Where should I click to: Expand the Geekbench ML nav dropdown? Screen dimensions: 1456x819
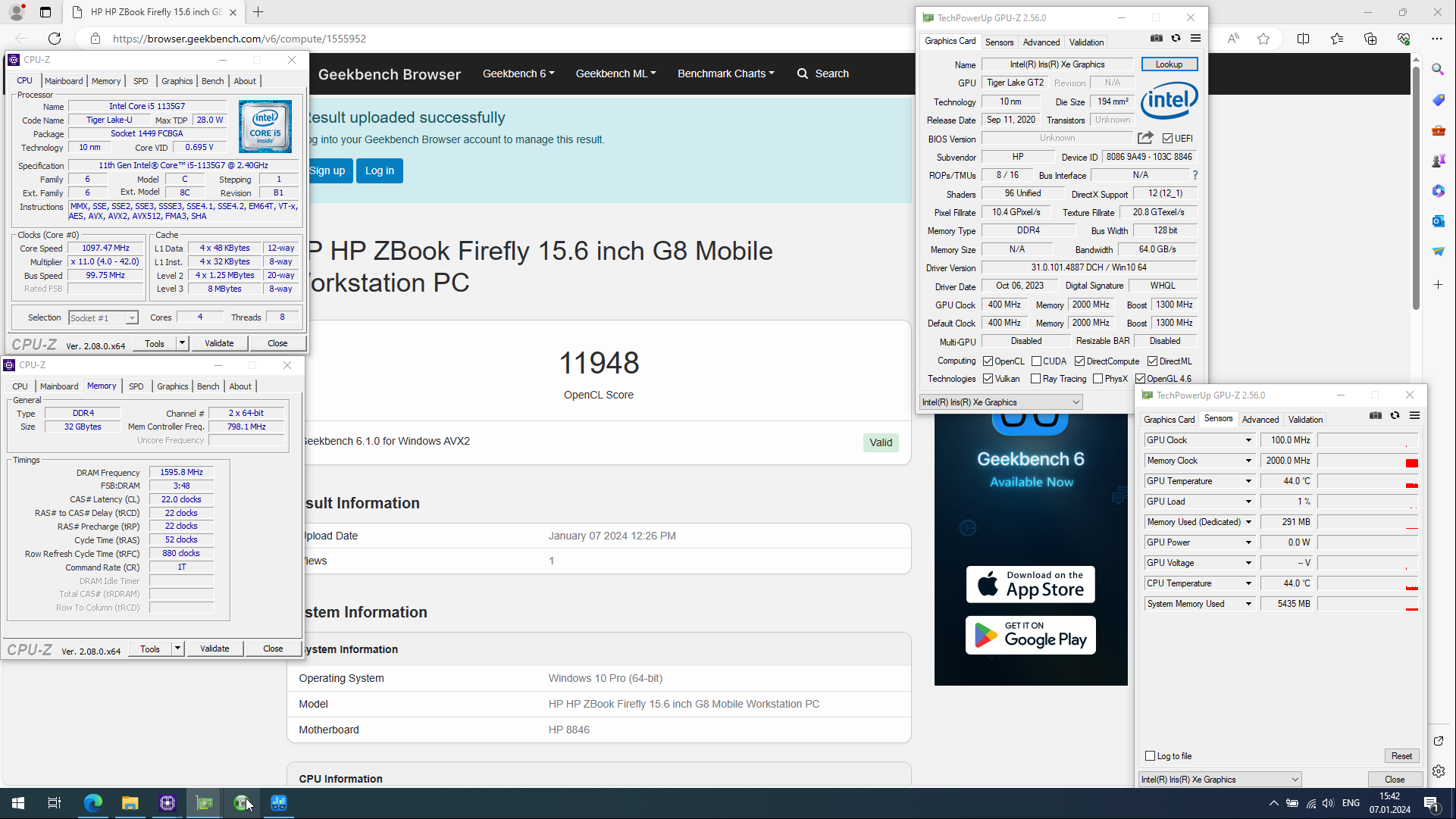615,73
